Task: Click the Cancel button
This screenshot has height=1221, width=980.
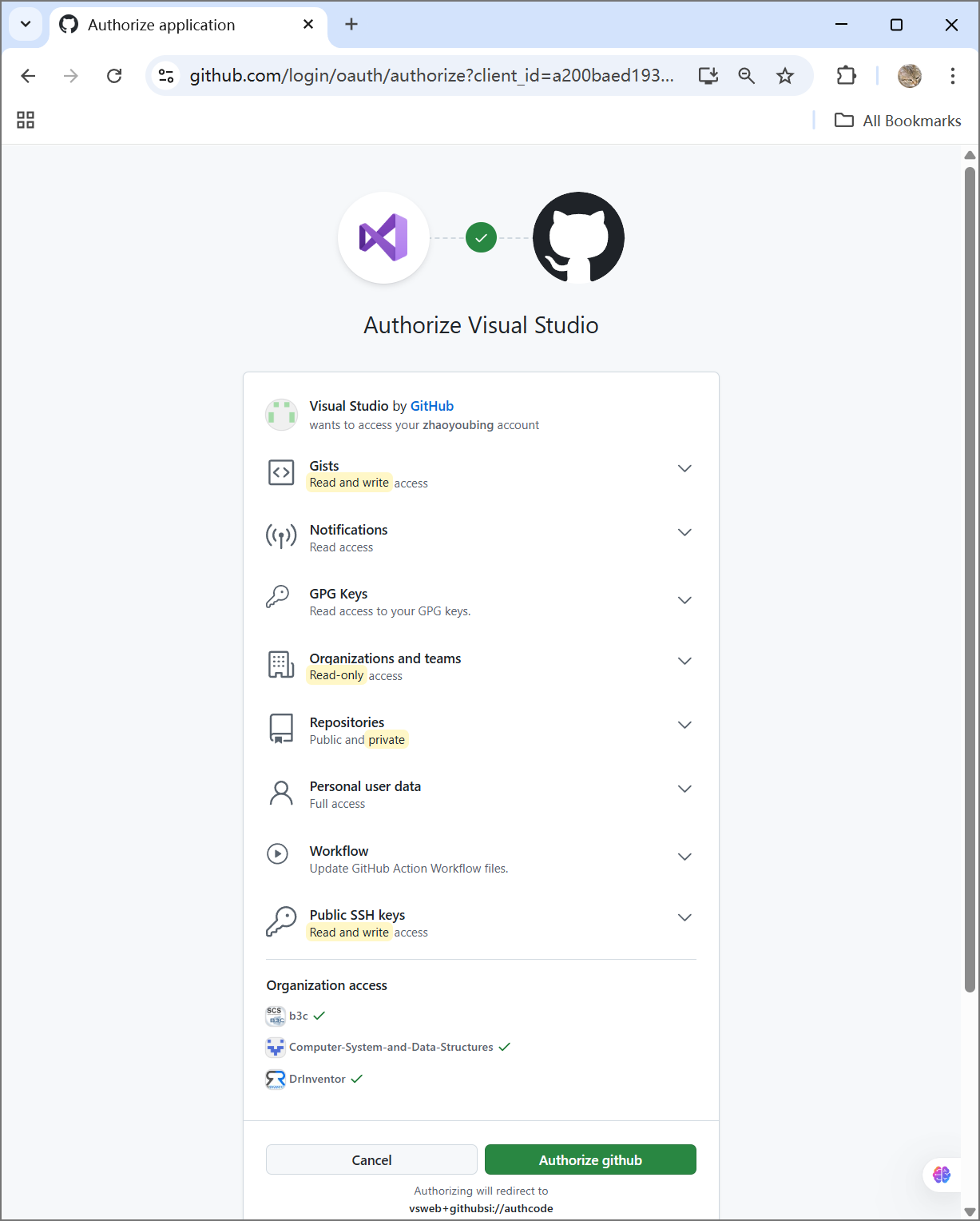Action: coord(371,1159)
